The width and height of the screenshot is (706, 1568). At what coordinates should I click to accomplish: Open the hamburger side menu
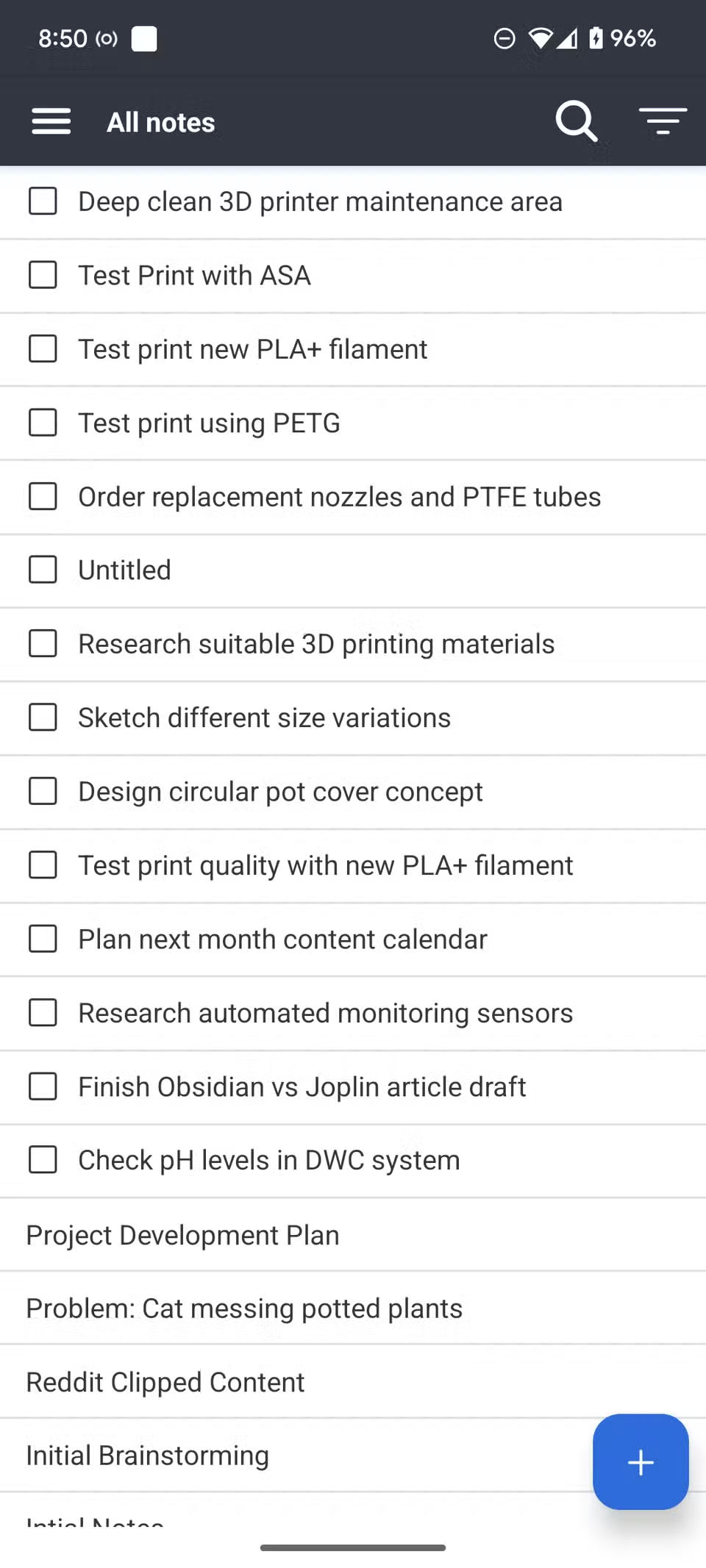click(51, 121)
